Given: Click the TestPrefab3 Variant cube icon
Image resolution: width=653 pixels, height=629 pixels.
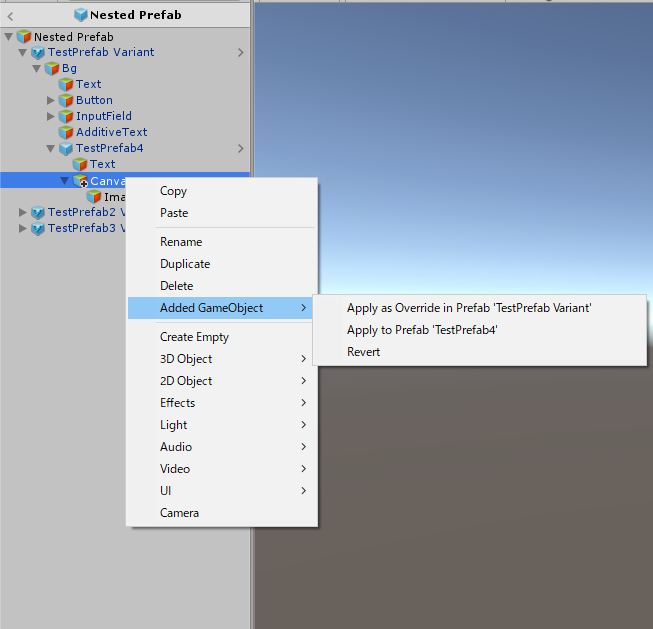Looking at the screenshot, I should (38, 228).
